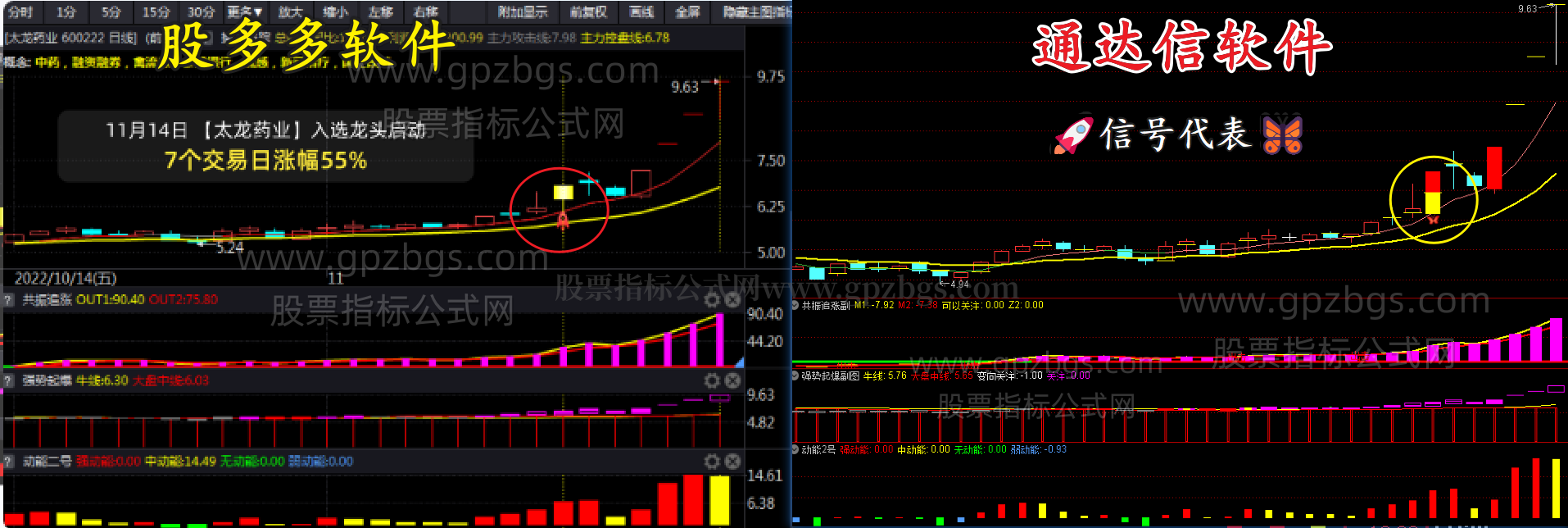Screen dimensions: 1568x528
Task: Open settings gear of 共振追涨 panel
Action: (713, 300)
